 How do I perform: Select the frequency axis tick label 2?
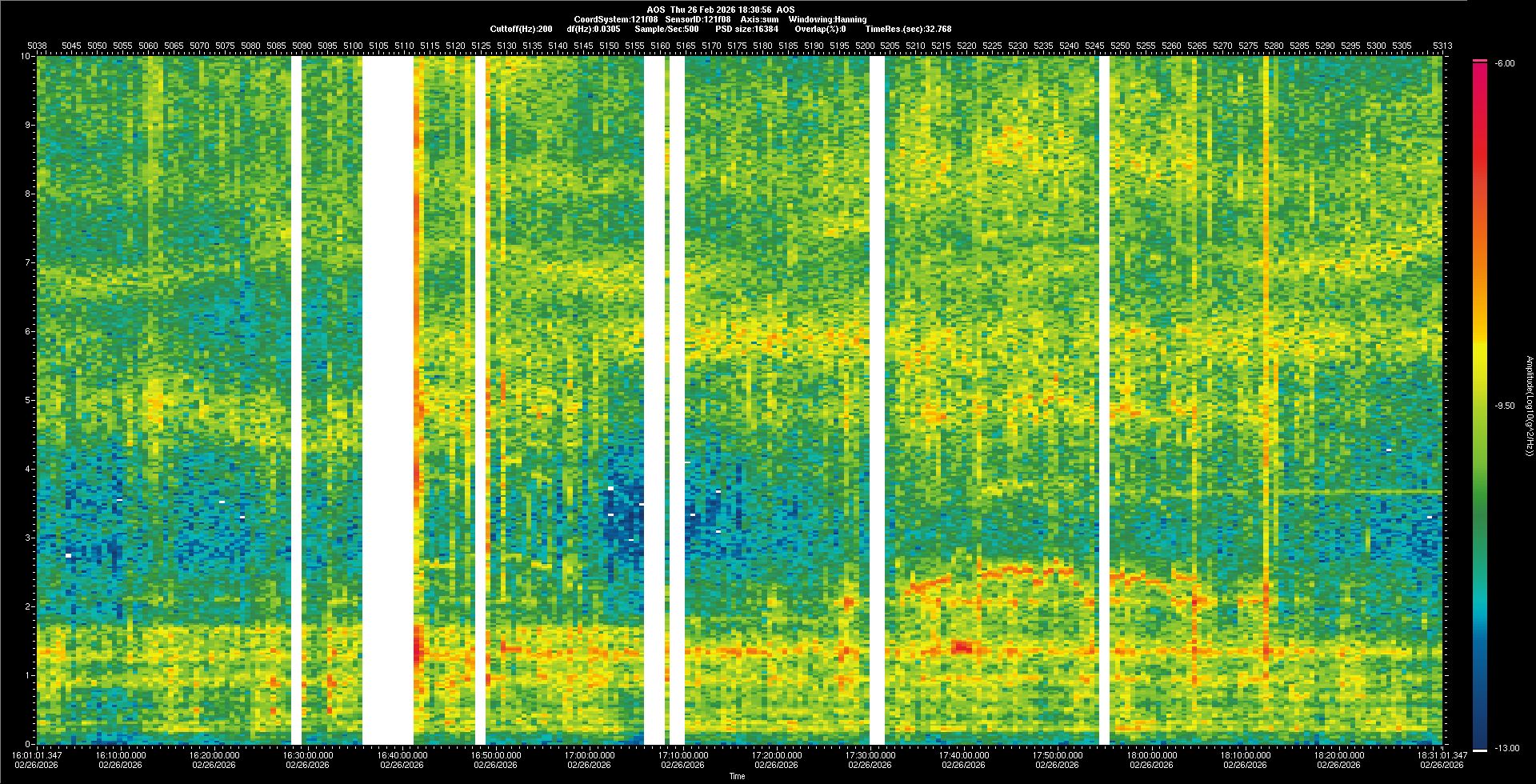point(29,606)
